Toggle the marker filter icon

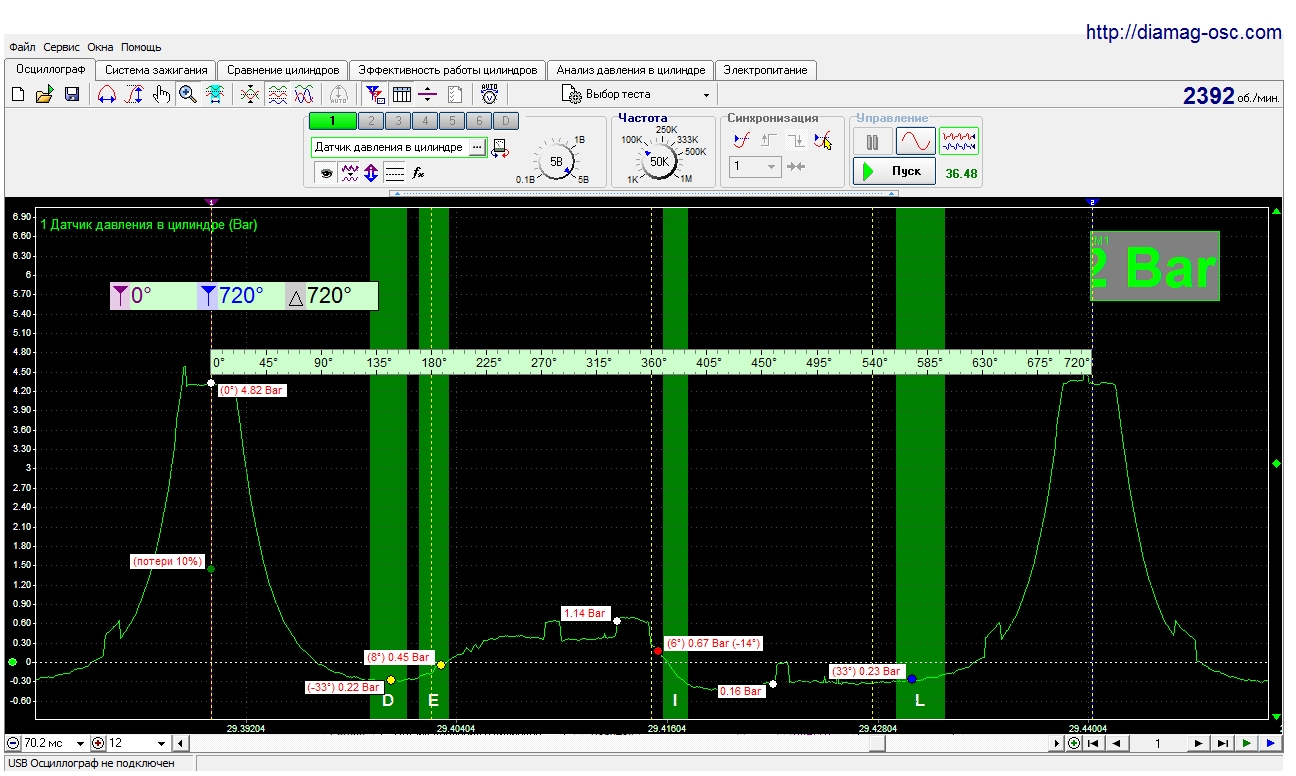375,94
